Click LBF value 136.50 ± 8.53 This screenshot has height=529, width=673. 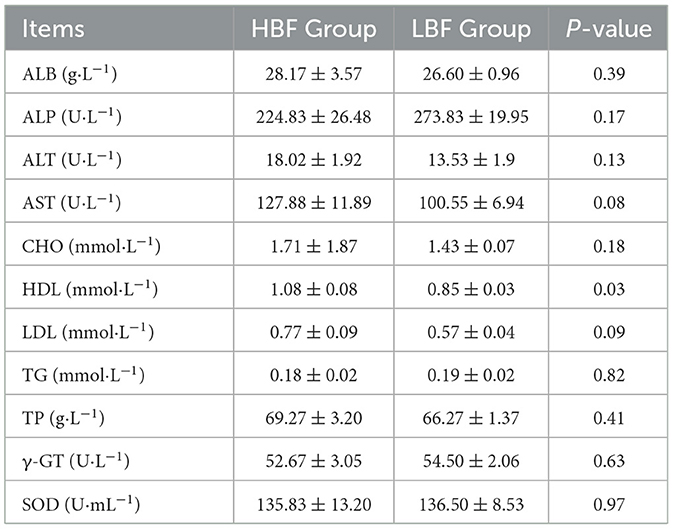467,503
